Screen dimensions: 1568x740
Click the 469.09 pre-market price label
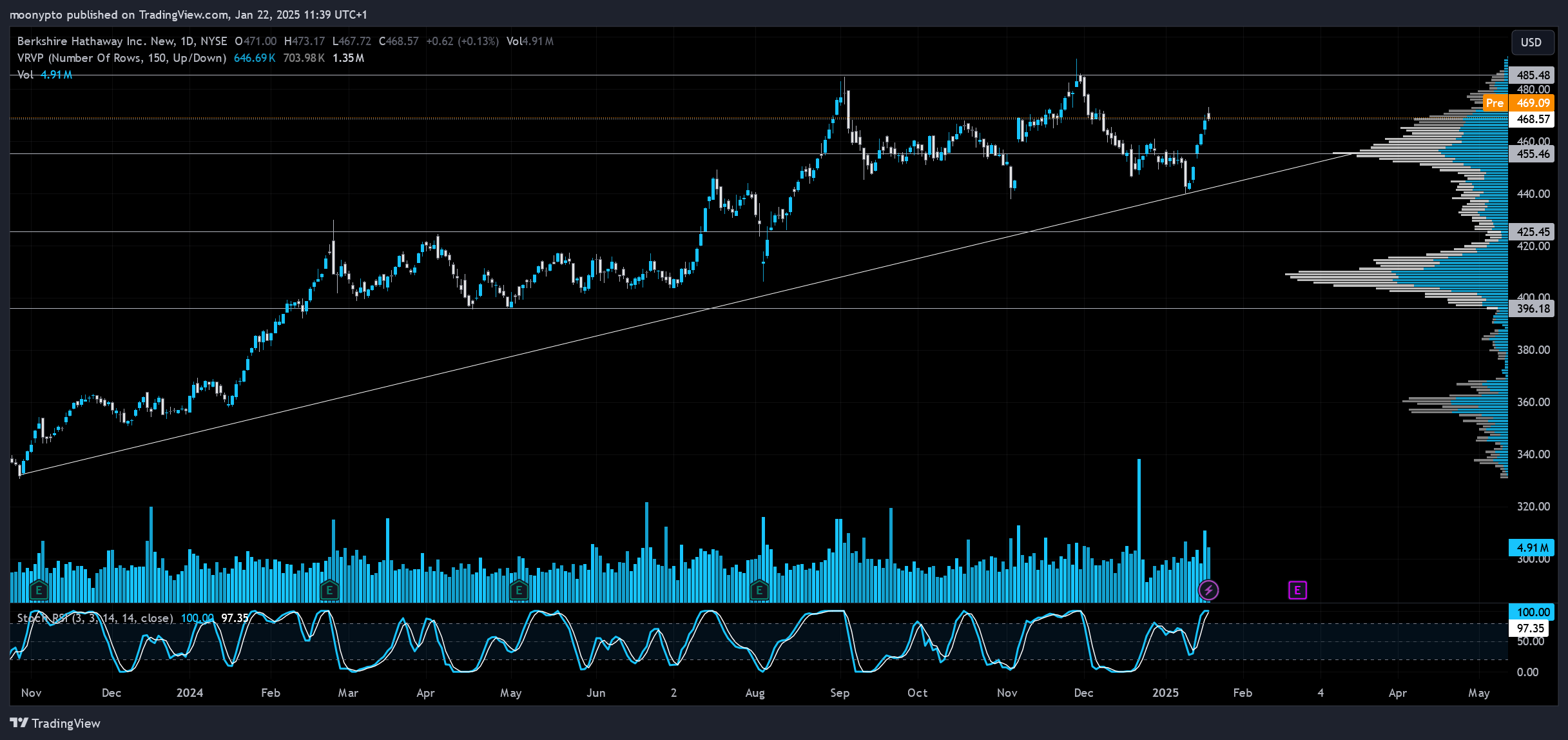pos(1533,103)
